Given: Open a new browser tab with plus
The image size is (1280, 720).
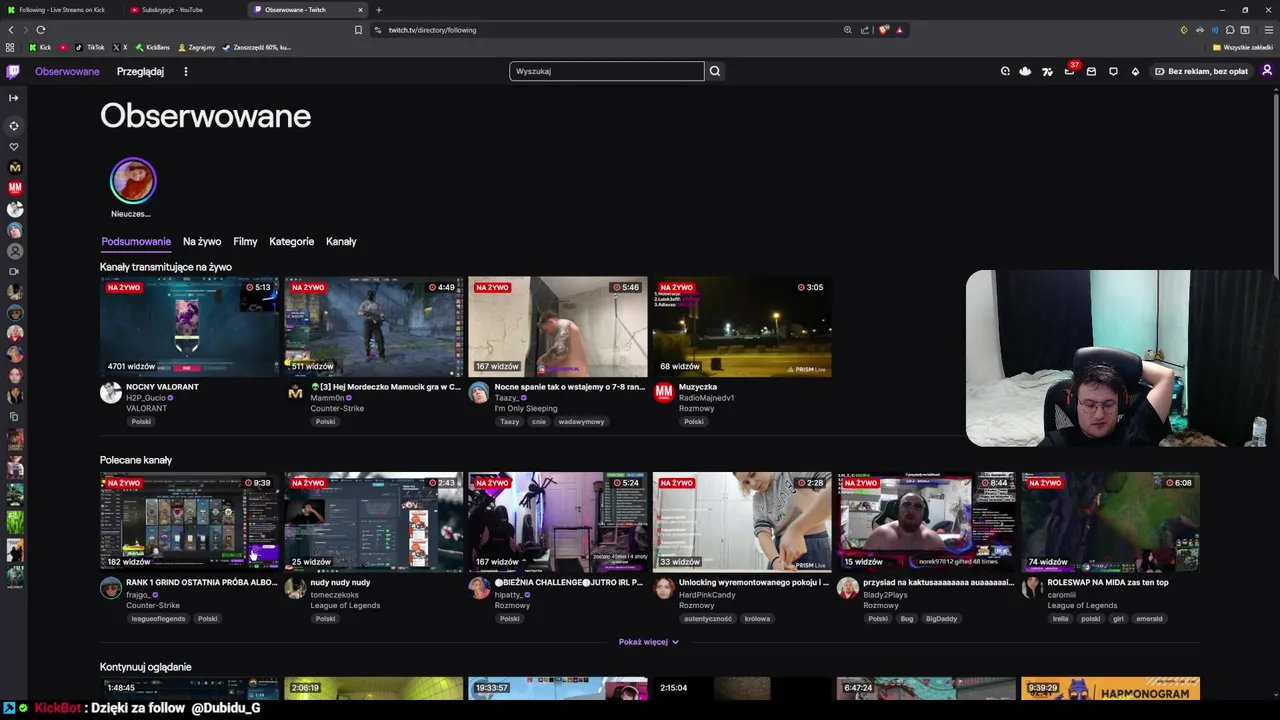Looking at the screenshot, I should tap(378, 10).
